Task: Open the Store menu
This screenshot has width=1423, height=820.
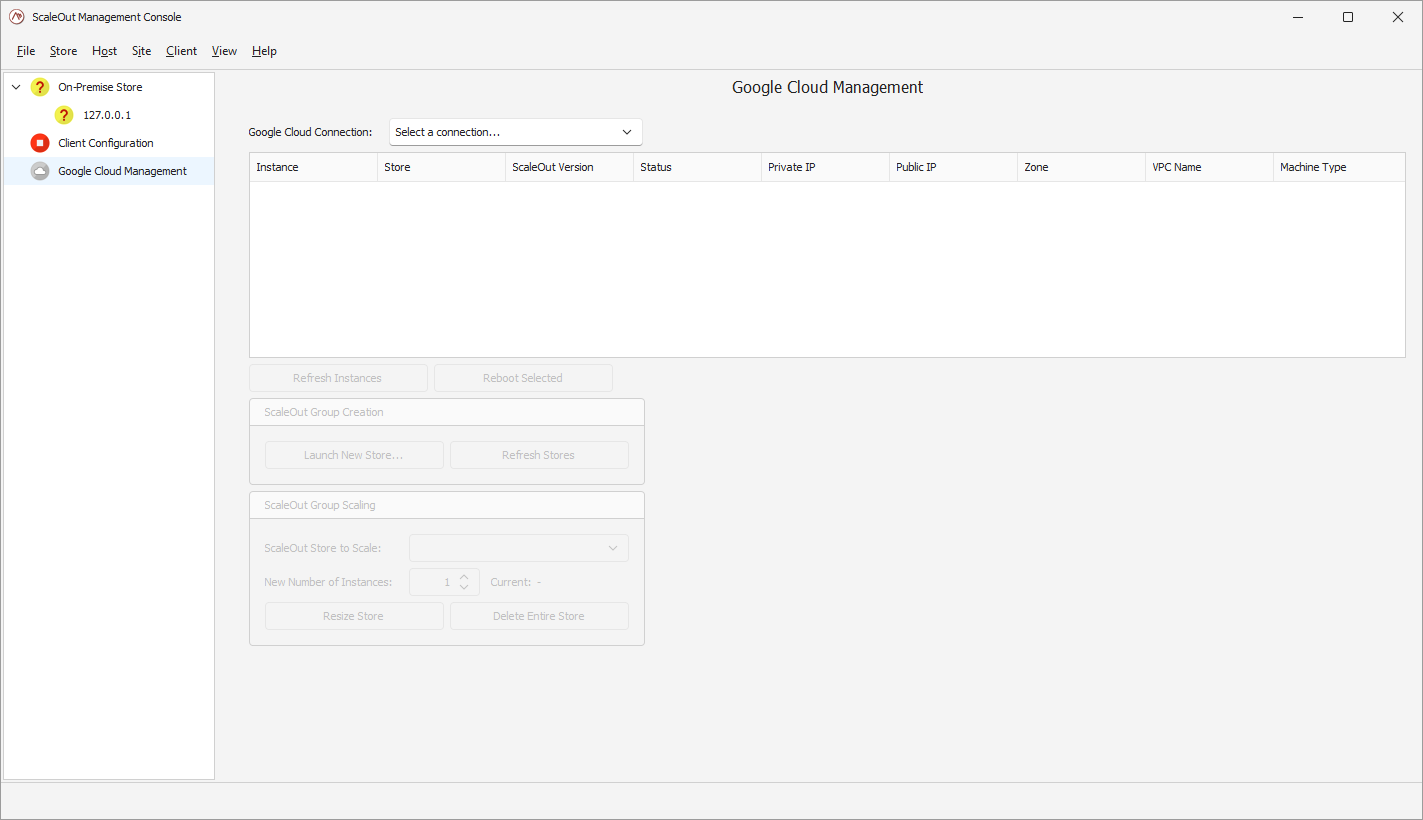Action: pos(63,51)
